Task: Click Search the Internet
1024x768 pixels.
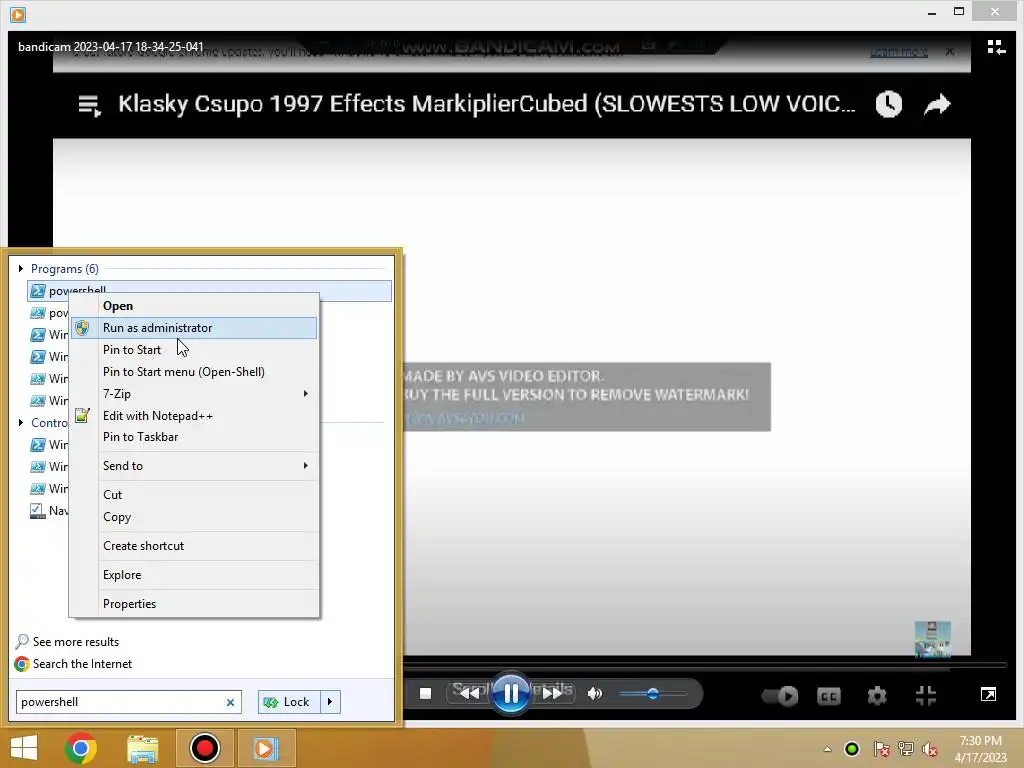Action: click(82, 664)
